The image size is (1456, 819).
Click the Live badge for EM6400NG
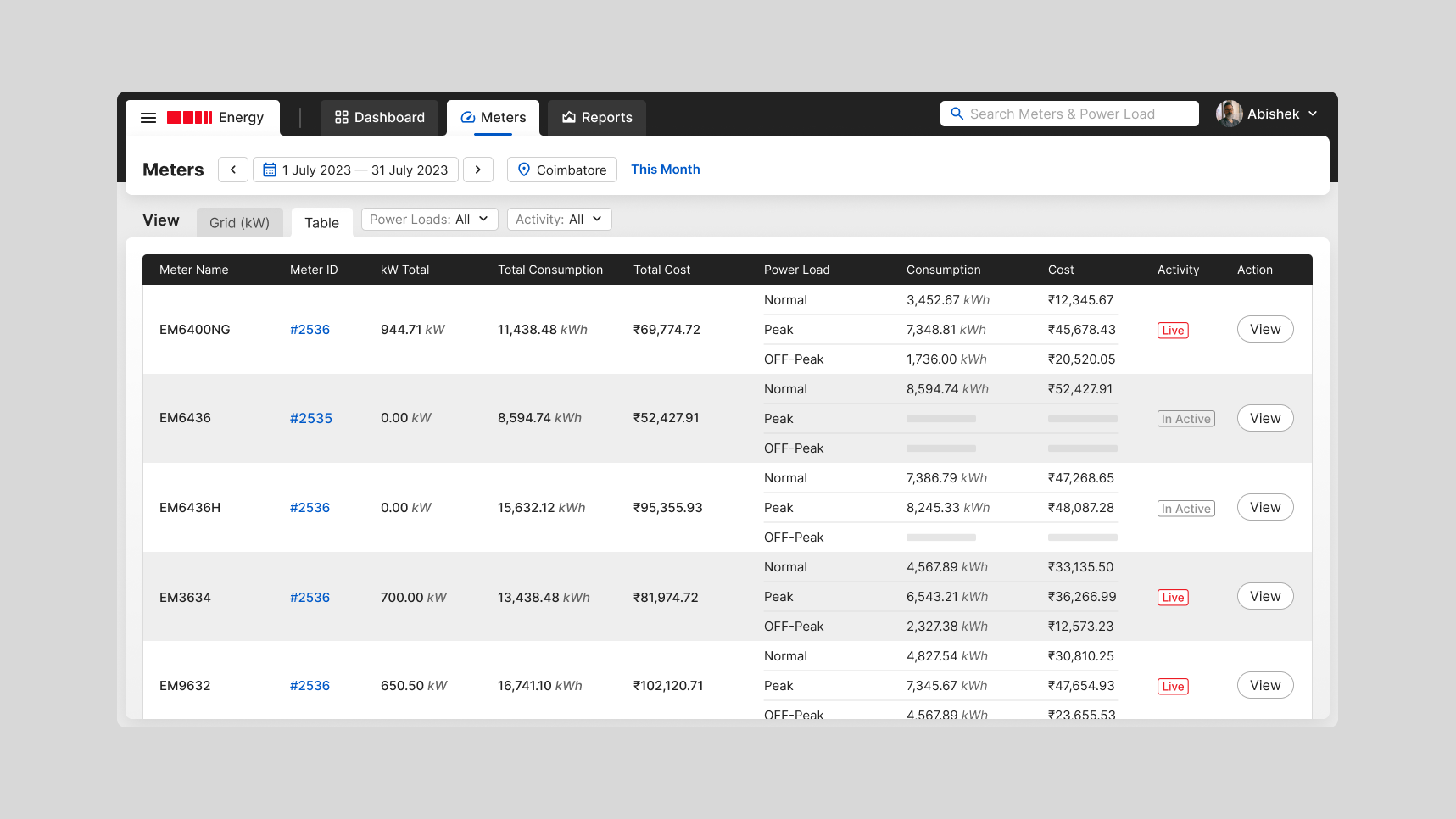[x=1173, y=330]
